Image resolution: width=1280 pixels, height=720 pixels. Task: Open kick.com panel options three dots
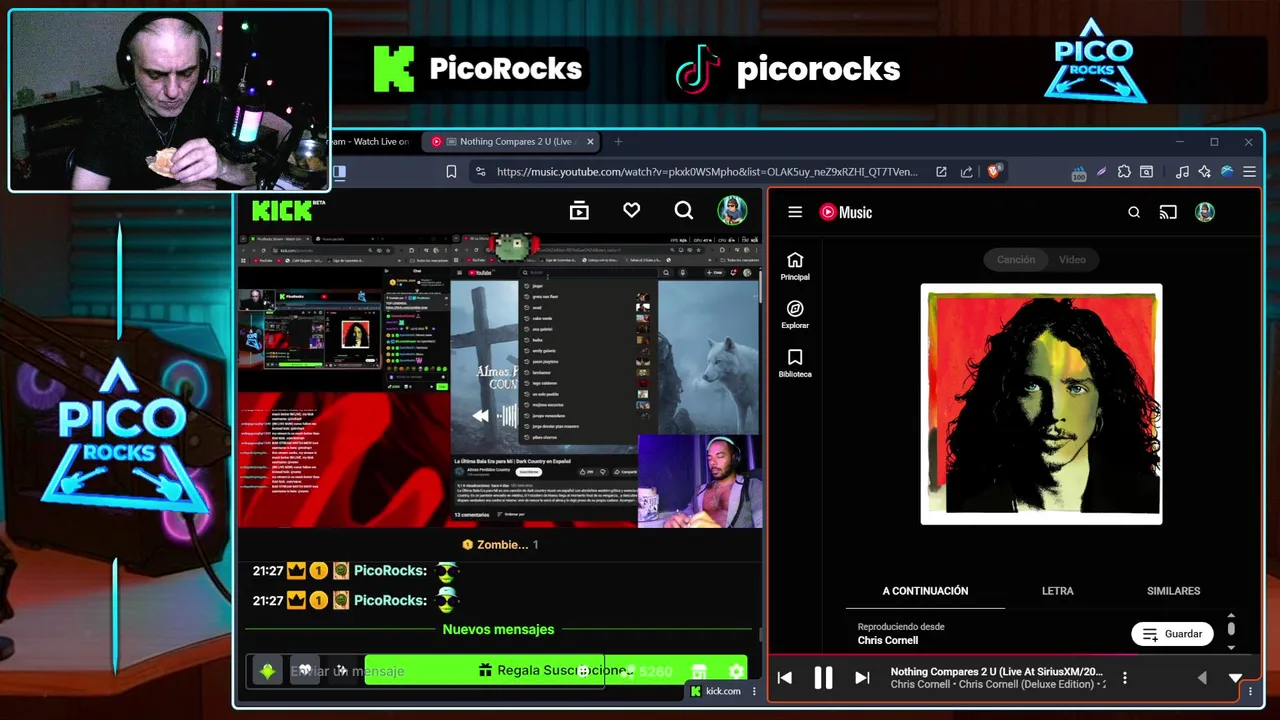click(x=754, y=691)
